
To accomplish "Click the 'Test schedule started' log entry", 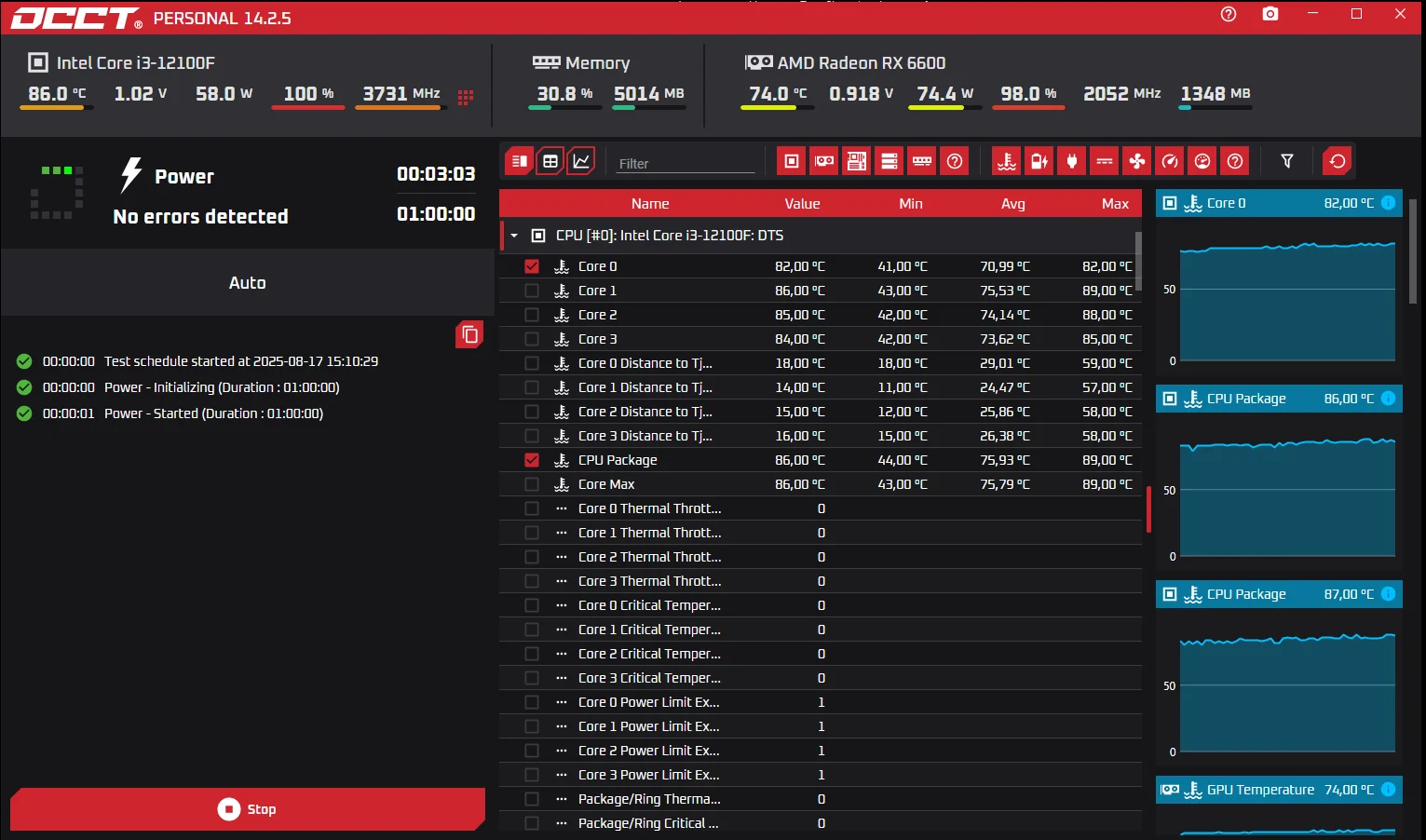I will (241, 361).
